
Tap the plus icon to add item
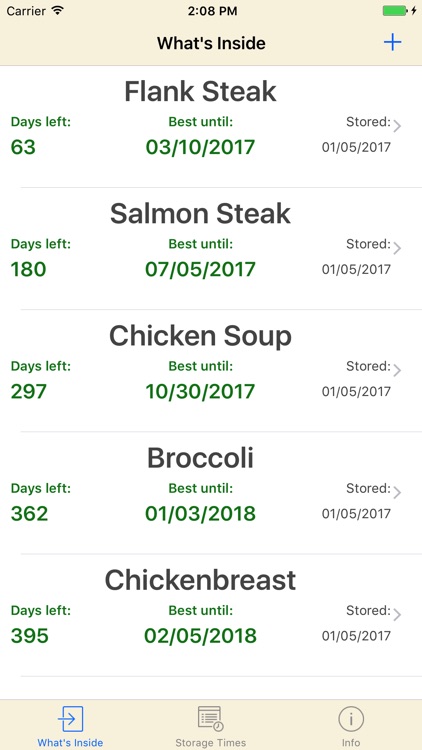tap(392, 43)
